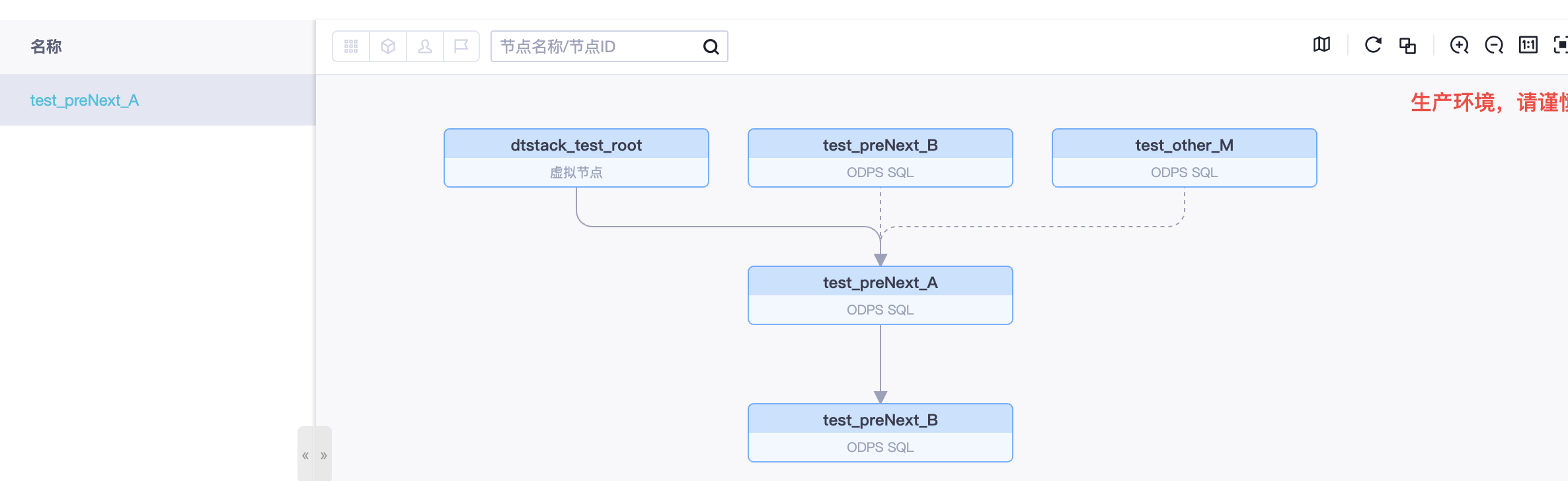Reset zoom to 1:1 scale icon
1568x481 pixels.
1528,45
